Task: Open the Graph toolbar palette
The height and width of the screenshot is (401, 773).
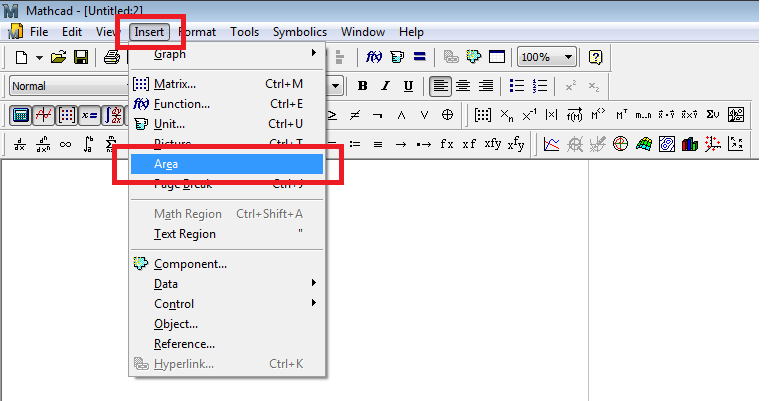Action: [43, 115]
